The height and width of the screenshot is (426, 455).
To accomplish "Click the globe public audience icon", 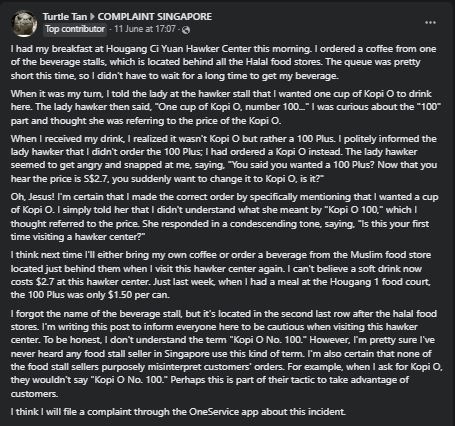I will [186, 30].
